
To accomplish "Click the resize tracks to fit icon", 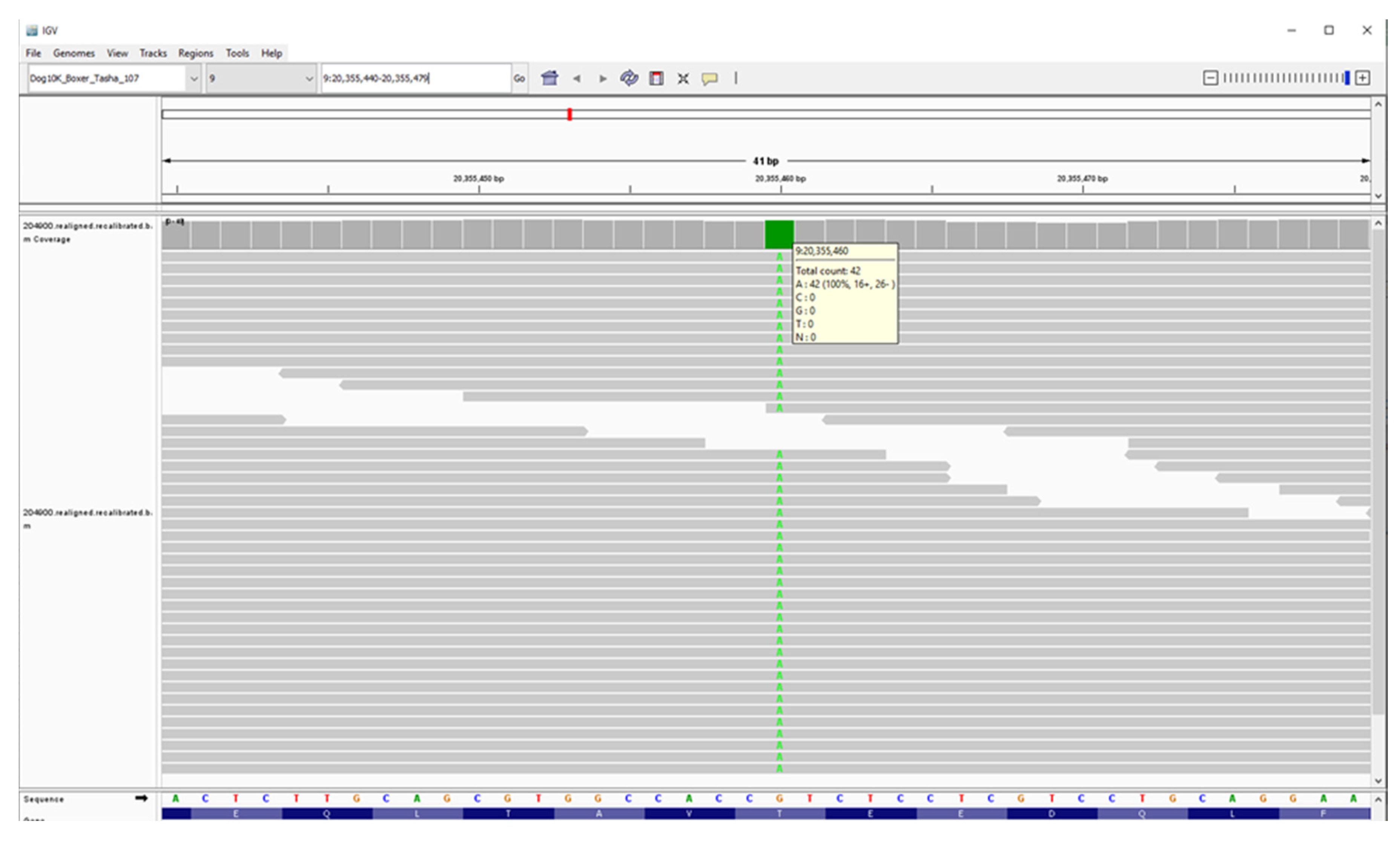I will [x=683, y=78].
